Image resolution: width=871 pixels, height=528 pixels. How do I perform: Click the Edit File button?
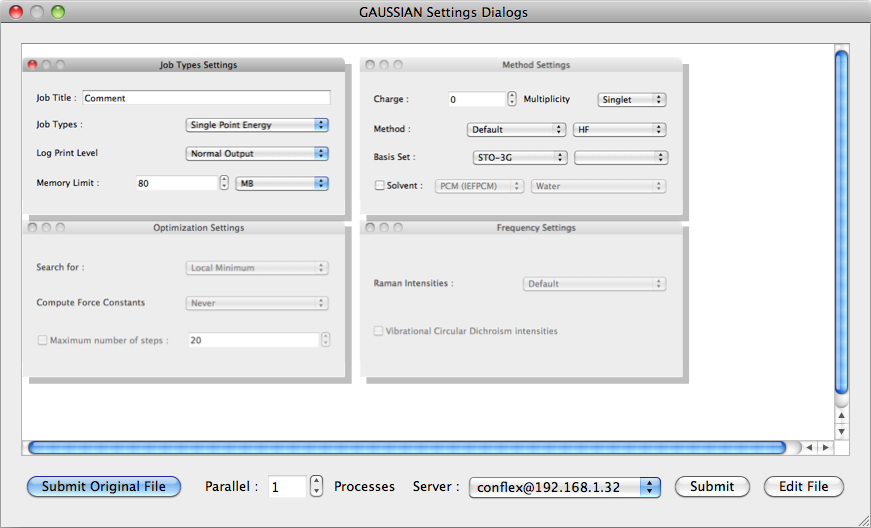(x=804, y=486)
